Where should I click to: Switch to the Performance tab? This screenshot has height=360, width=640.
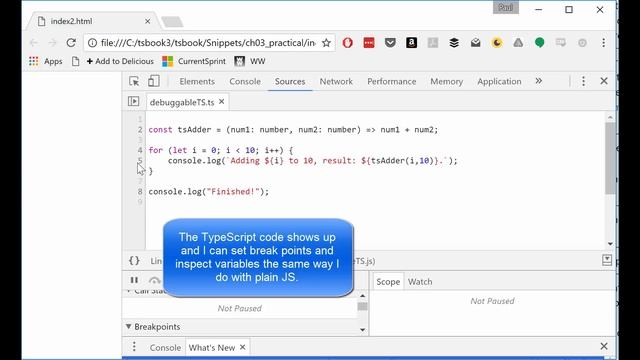tap(391, 81)
